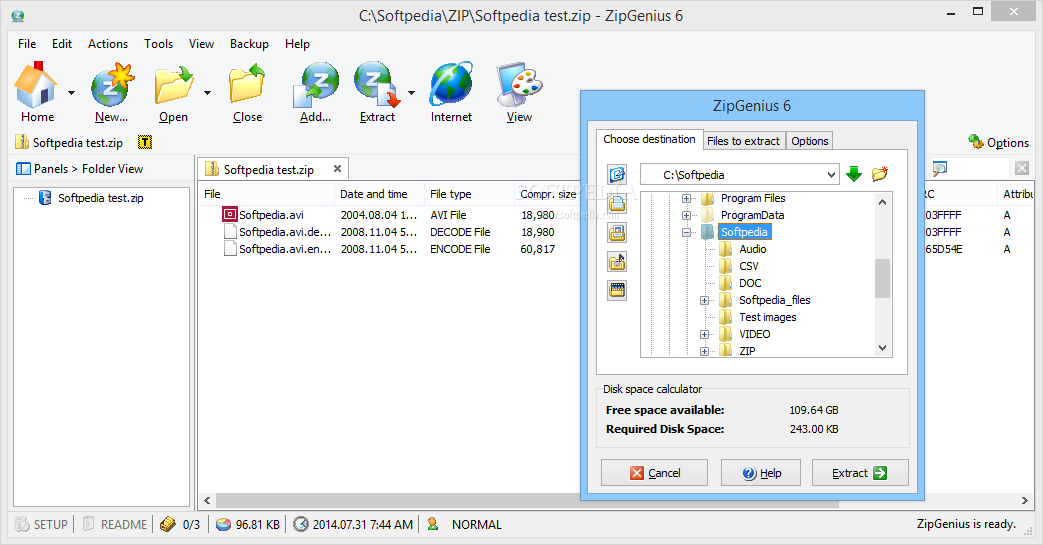Click folder tree scroll down arrow
Image resolution: width=1043 pixels, height=545 pixels.
click(883, 348)
